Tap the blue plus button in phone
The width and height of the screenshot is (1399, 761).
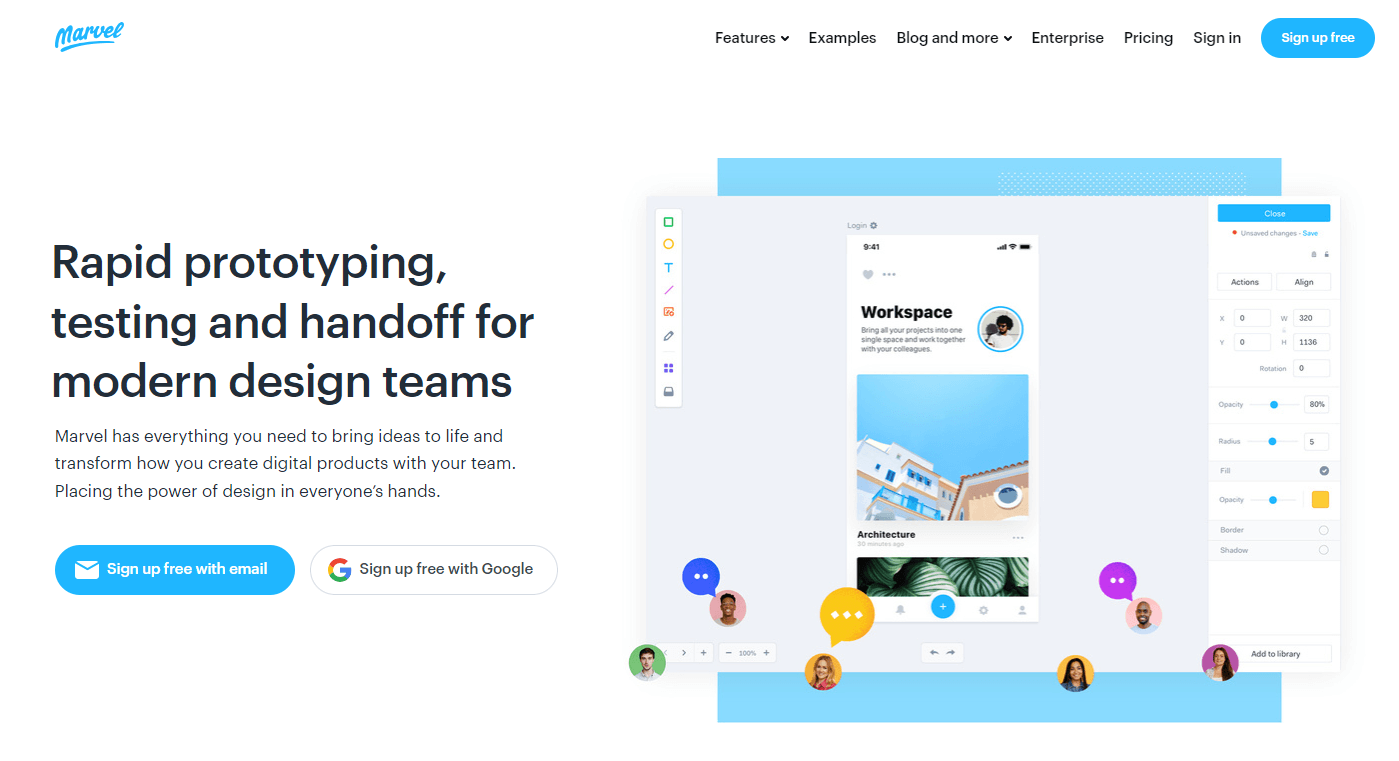click(x=943, y=606)
